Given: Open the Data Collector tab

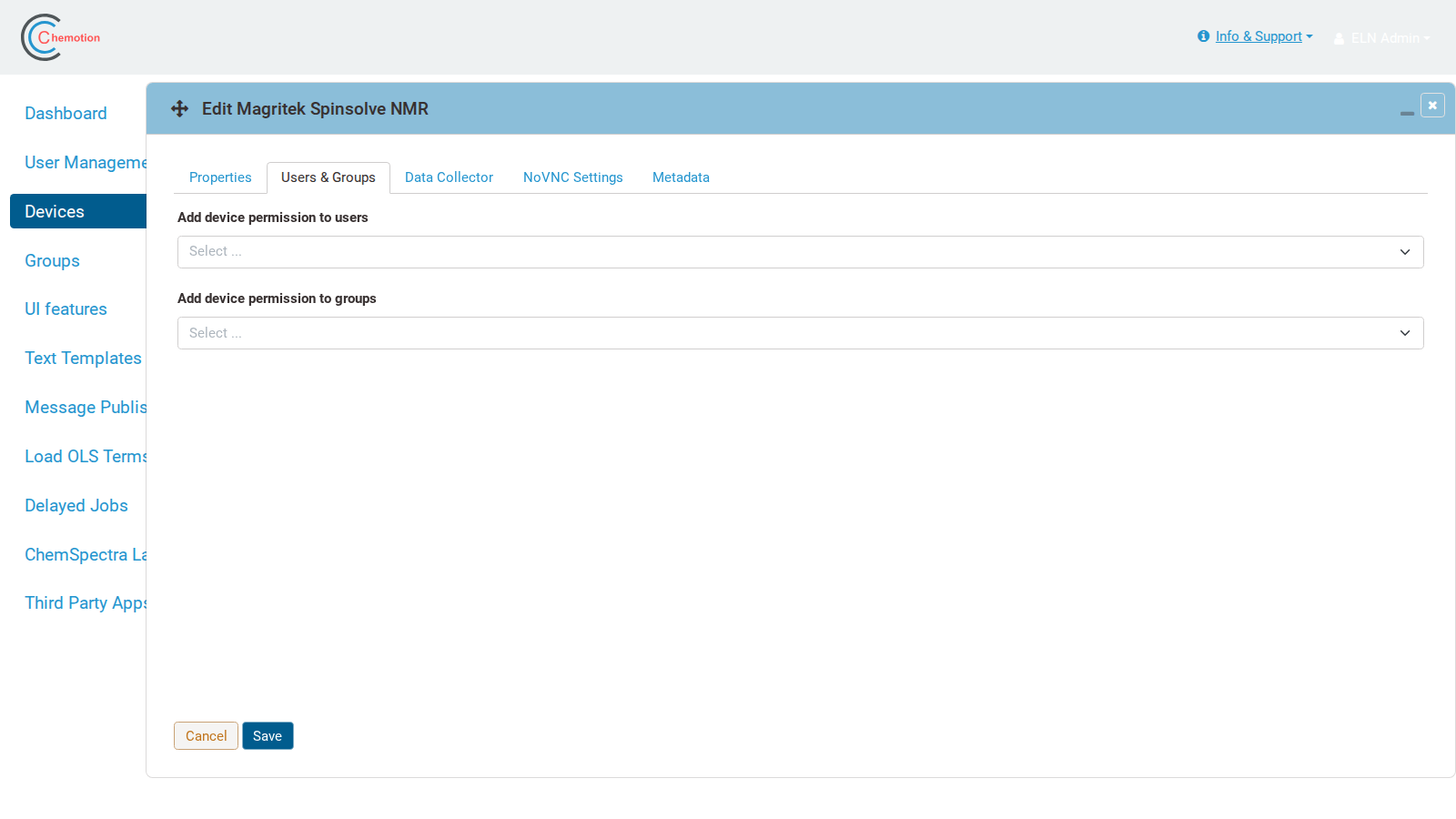Looking at the screenshot, I should pos(449,177).
